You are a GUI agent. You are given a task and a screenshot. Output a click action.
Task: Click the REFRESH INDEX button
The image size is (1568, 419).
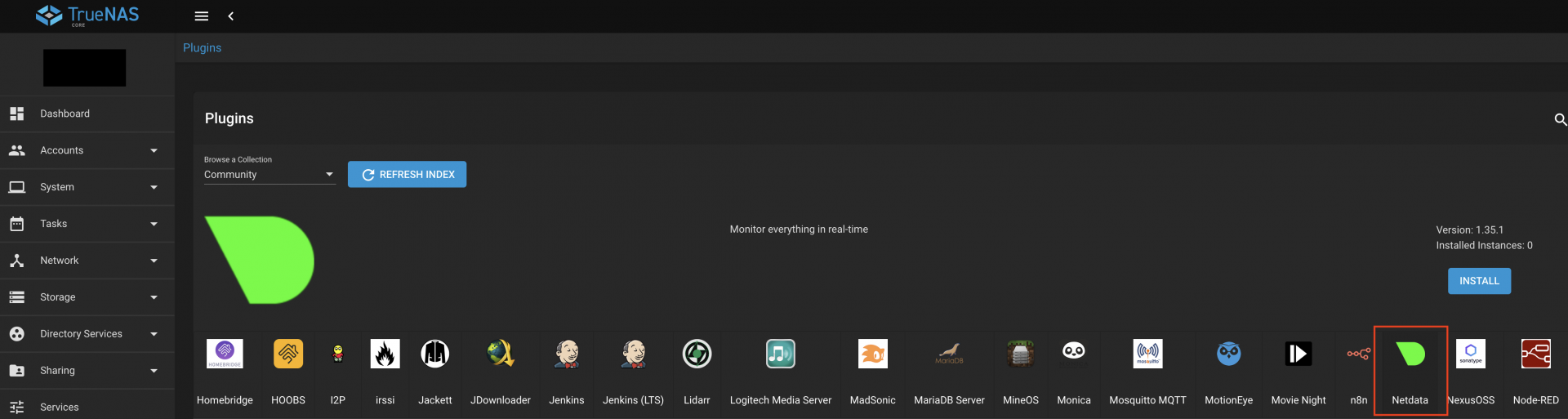point(407,174)
